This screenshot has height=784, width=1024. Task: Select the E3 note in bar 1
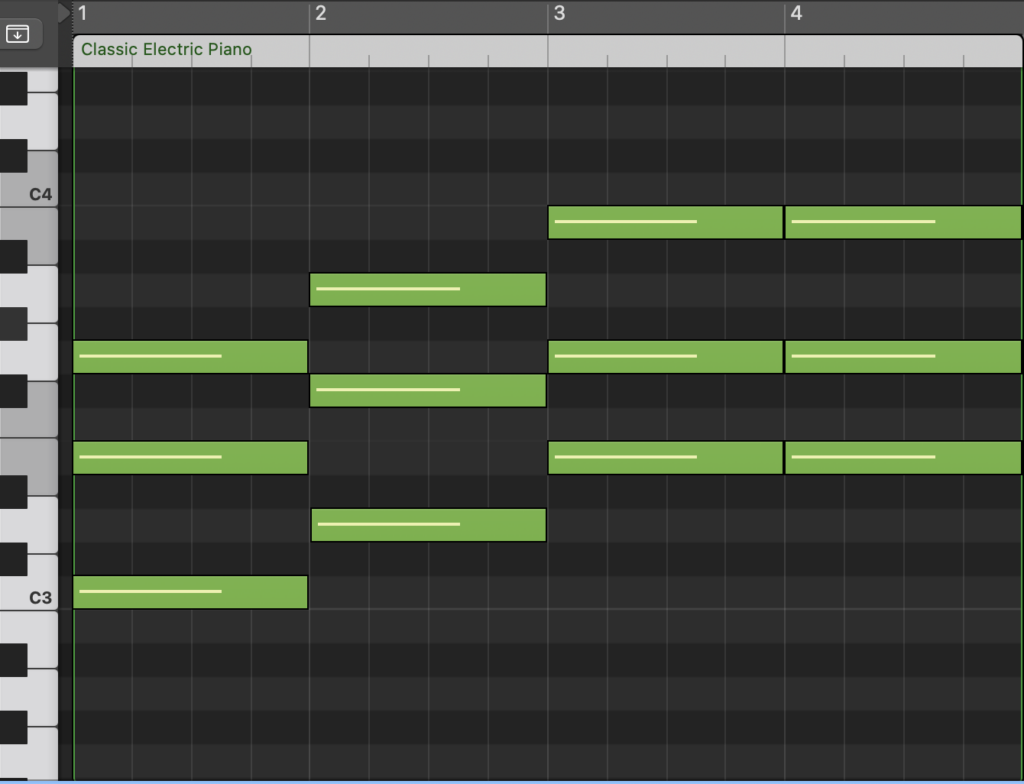[190, 457]
